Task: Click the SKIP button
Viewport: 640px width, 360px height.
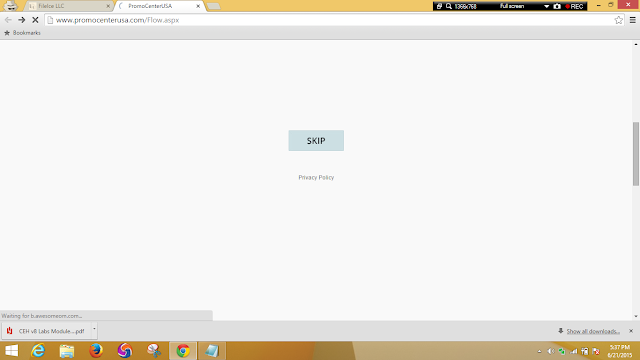Action: [x=316, y=140]
